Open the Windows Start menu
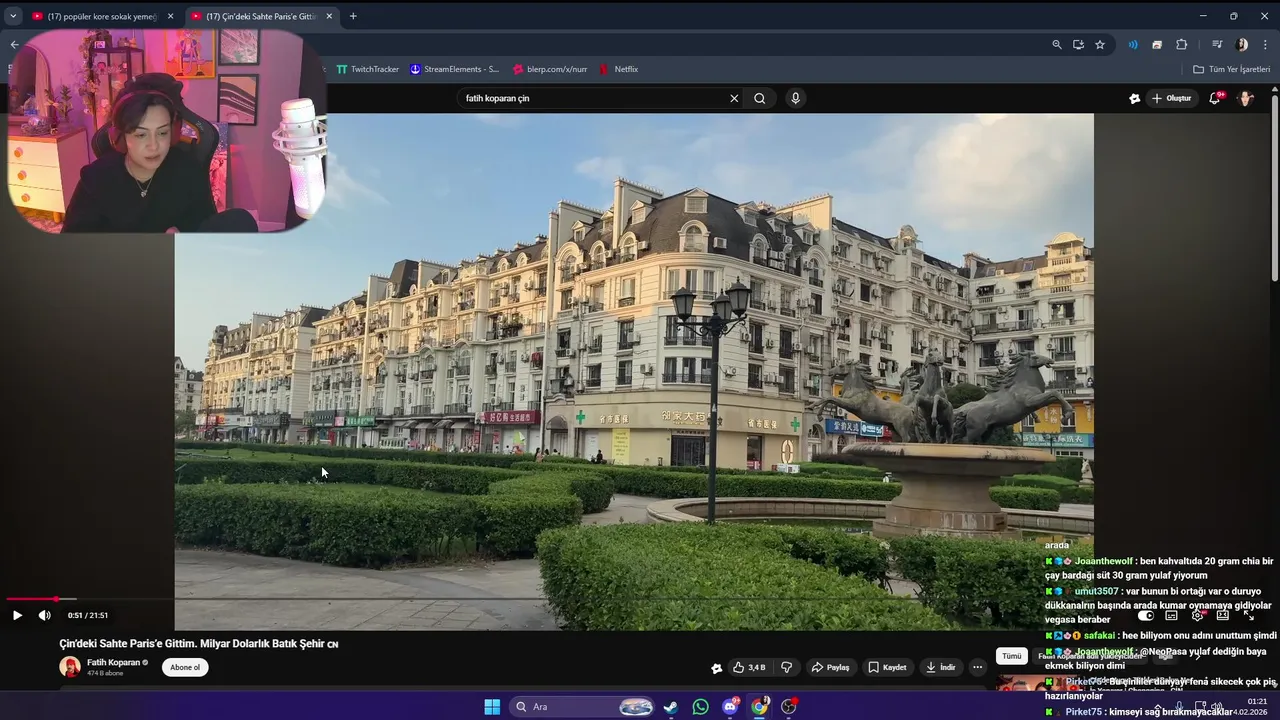 click(492, 707)
